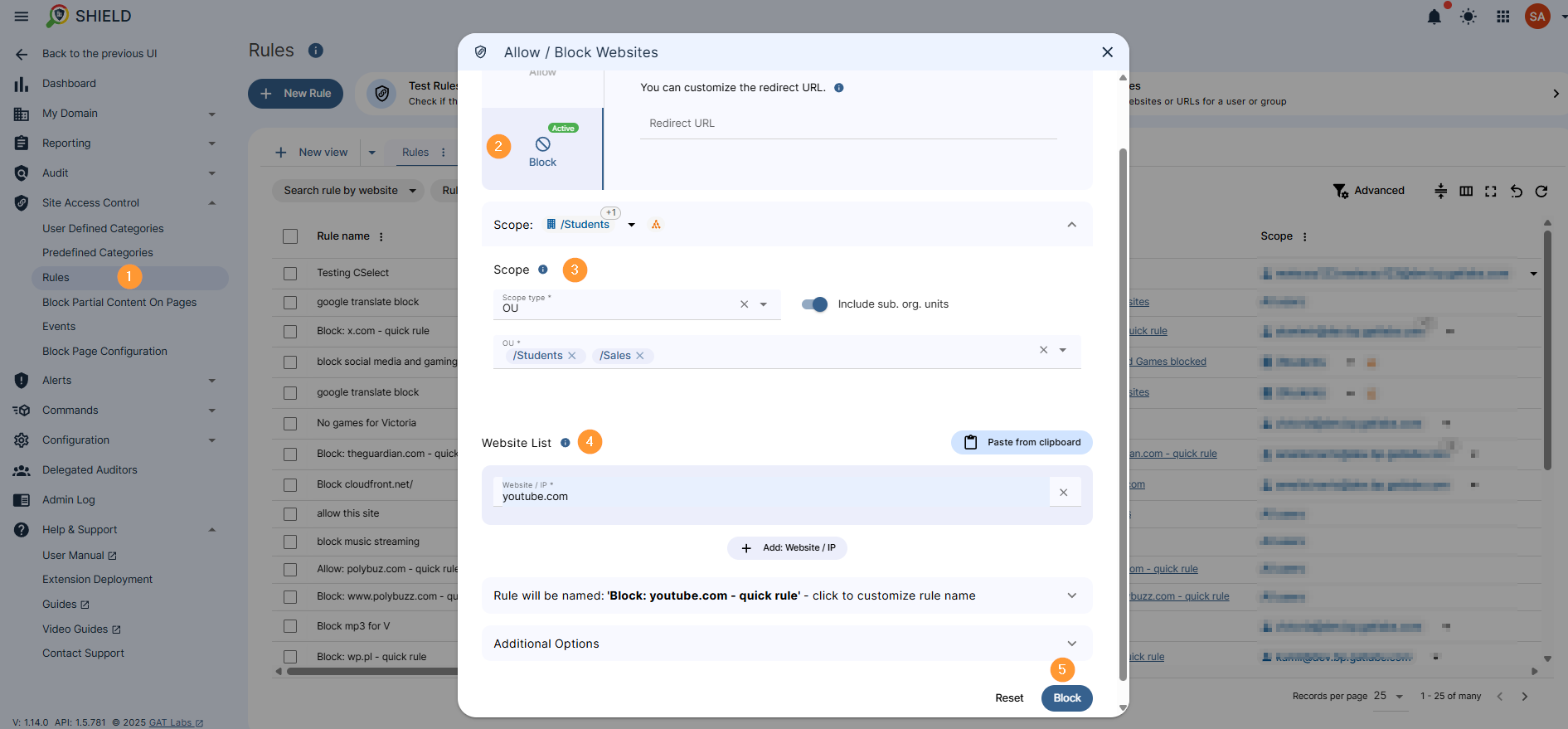The height and width of the screenshot is (729, 1568).
Task: Open the apps grid icon
Action: 1502,17
